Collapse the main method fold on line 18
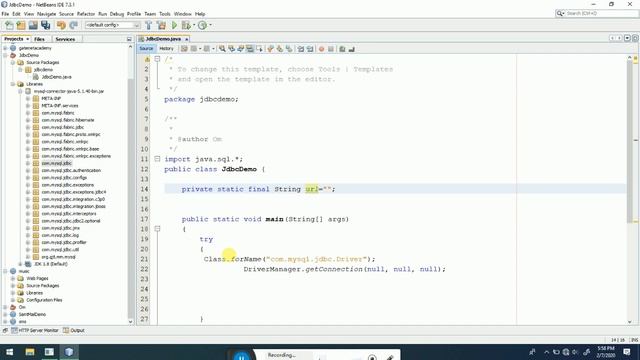 [157, 229]
